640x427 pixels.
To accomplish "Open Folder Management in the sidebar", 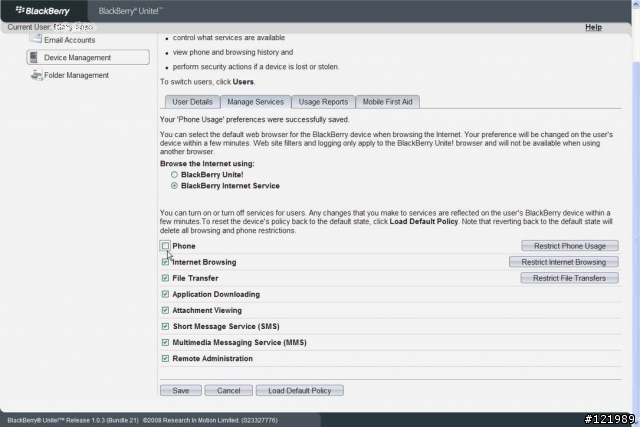I will pos(76,75).
